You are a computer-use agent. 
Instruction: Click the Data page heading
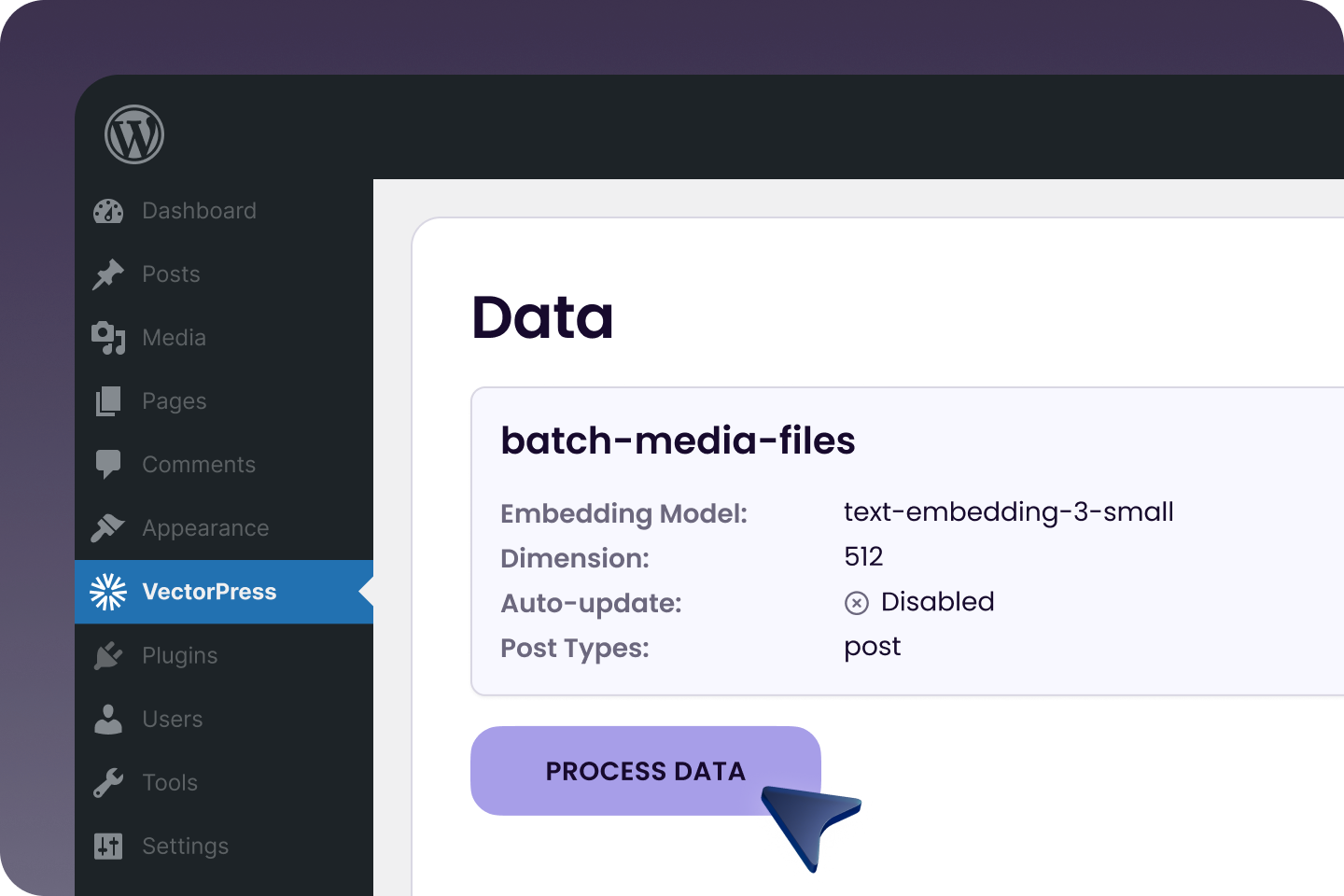542,317
